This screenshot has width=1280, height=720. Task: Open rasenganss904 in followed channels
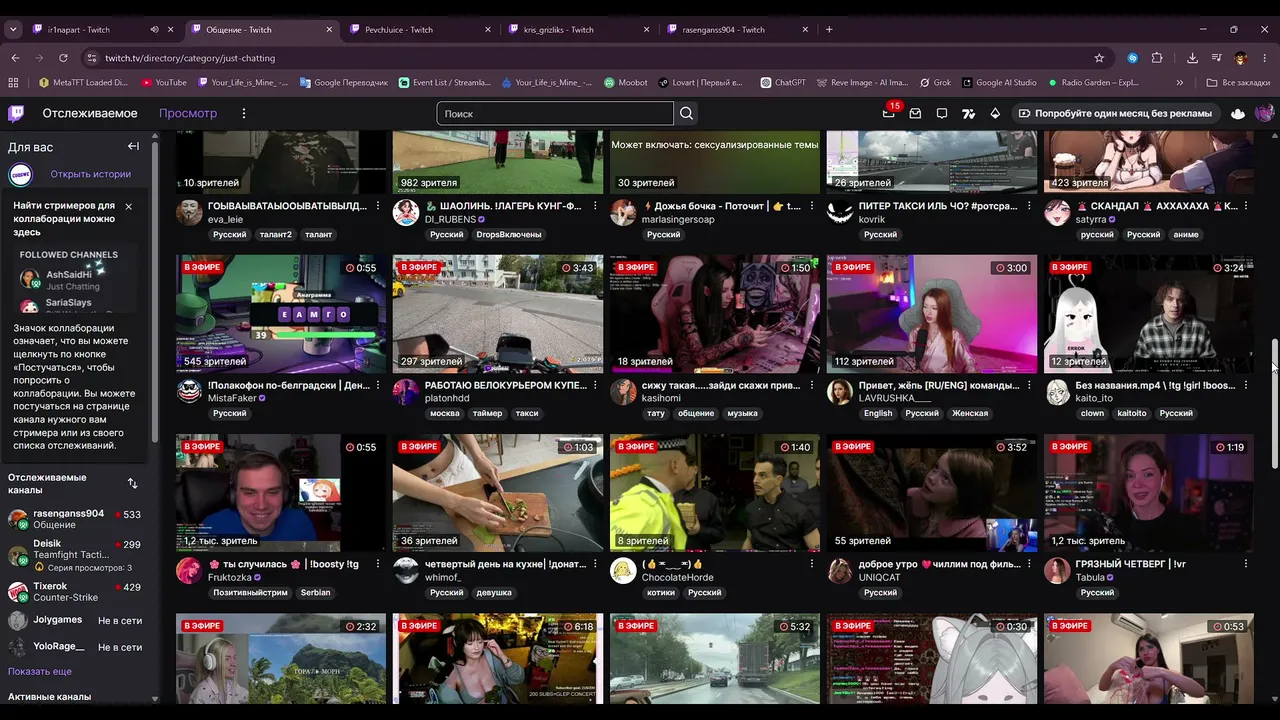(76, 519)
